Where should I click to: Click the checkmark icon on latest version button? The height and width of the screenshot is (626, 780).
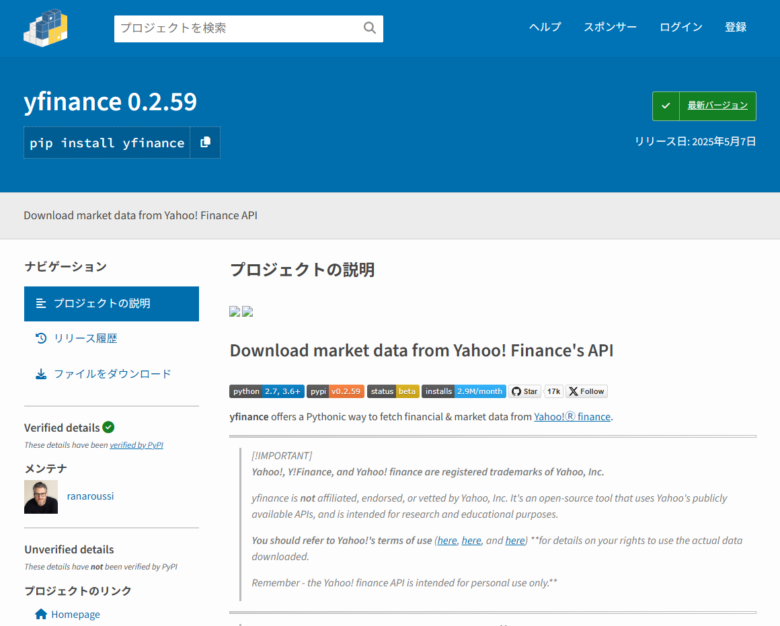tap(666, 105)
